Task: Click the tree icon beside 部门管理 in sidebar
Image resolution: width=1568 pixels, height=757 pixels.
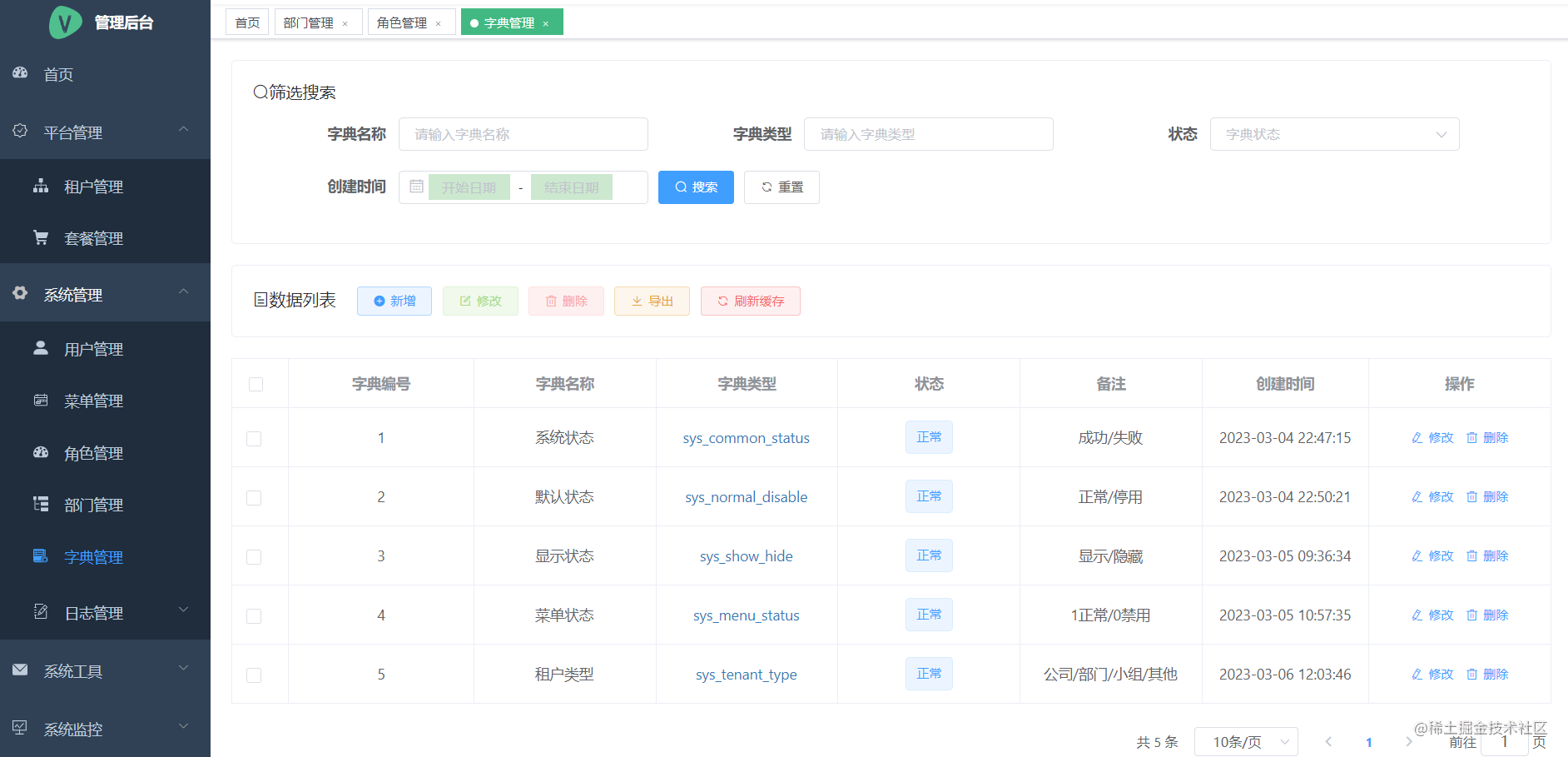Action: pyautogui.click(x=40, y=504)
